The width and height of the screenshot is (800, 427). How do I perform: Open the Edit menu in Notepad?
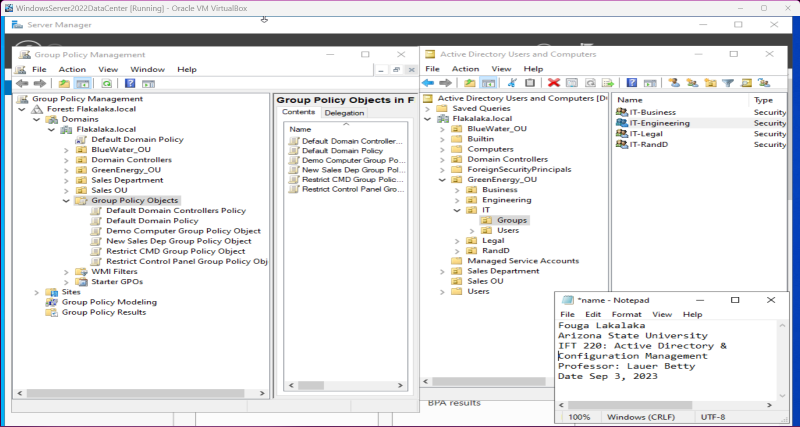click(x=593, y=314)
